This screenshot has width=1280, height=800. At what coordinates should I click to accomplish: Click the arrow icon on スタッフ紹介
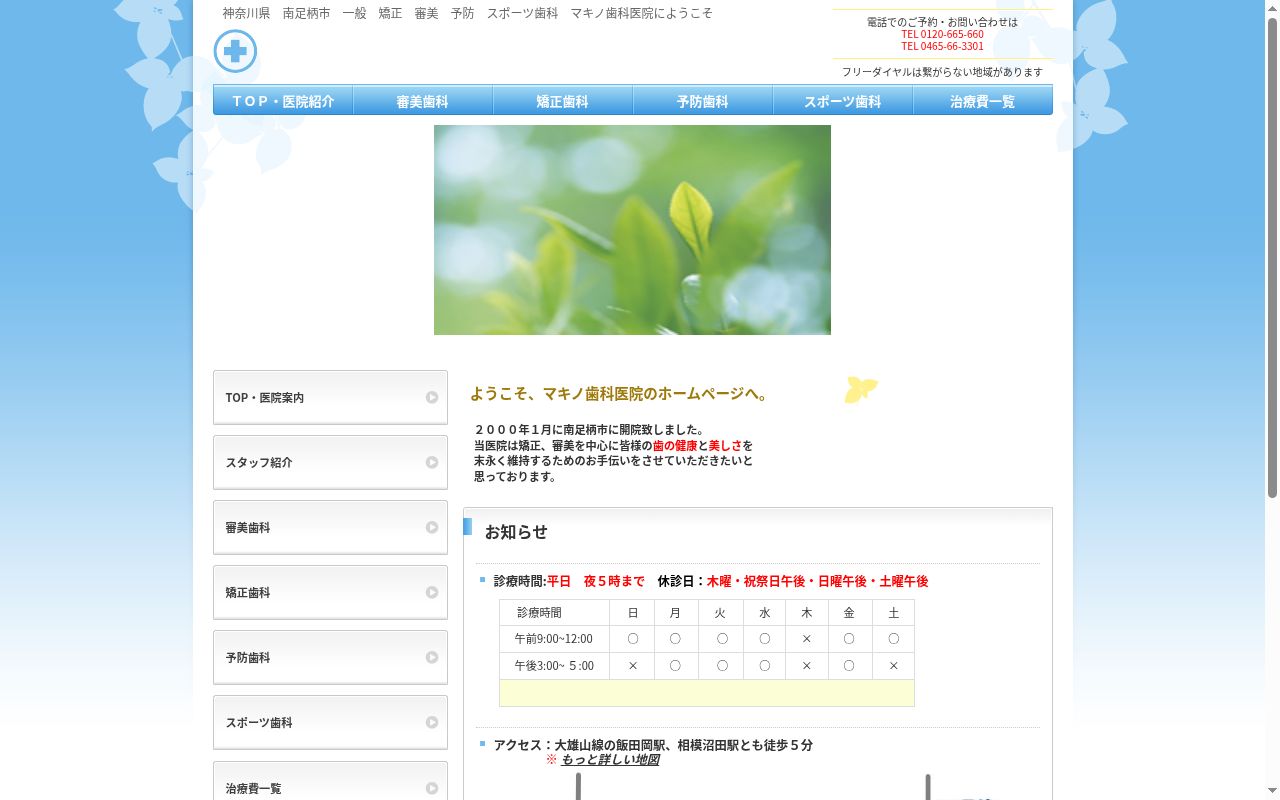coord(432,462)
